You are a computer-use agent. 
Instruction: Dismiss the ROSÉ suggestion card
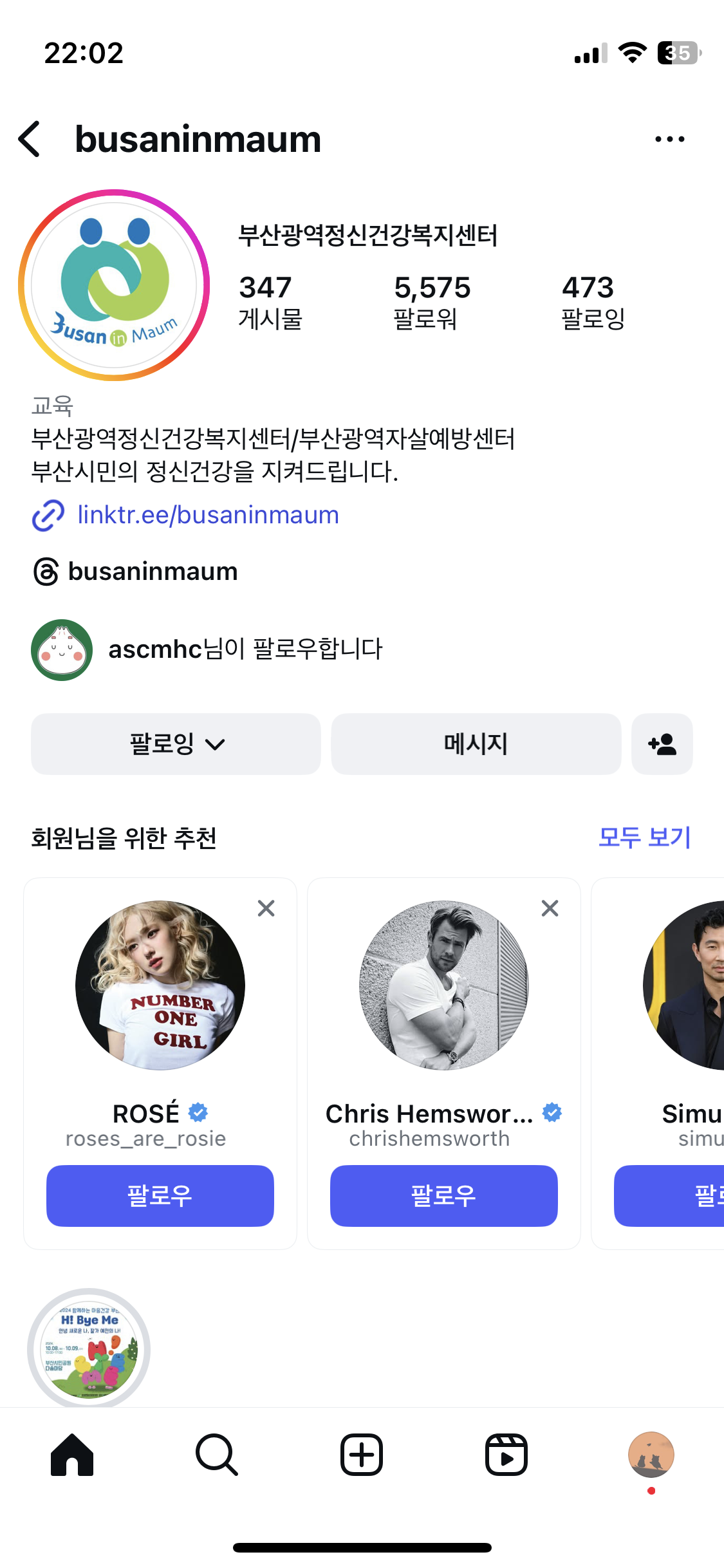click(x=266, y=908)
